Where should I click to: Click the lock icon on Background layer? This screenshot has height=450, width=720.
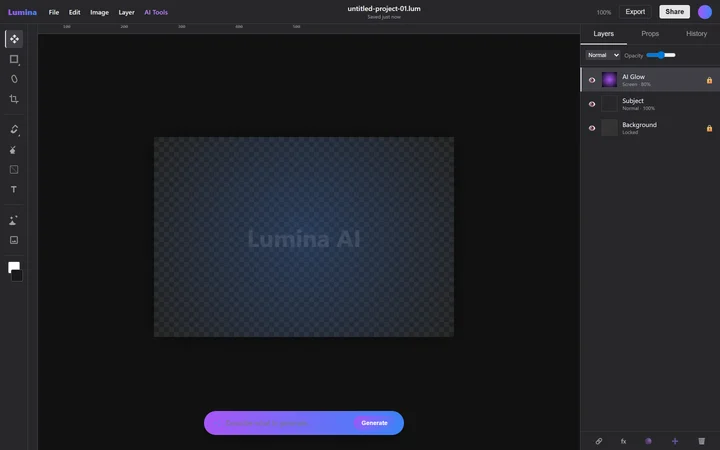tap(709, 128)
